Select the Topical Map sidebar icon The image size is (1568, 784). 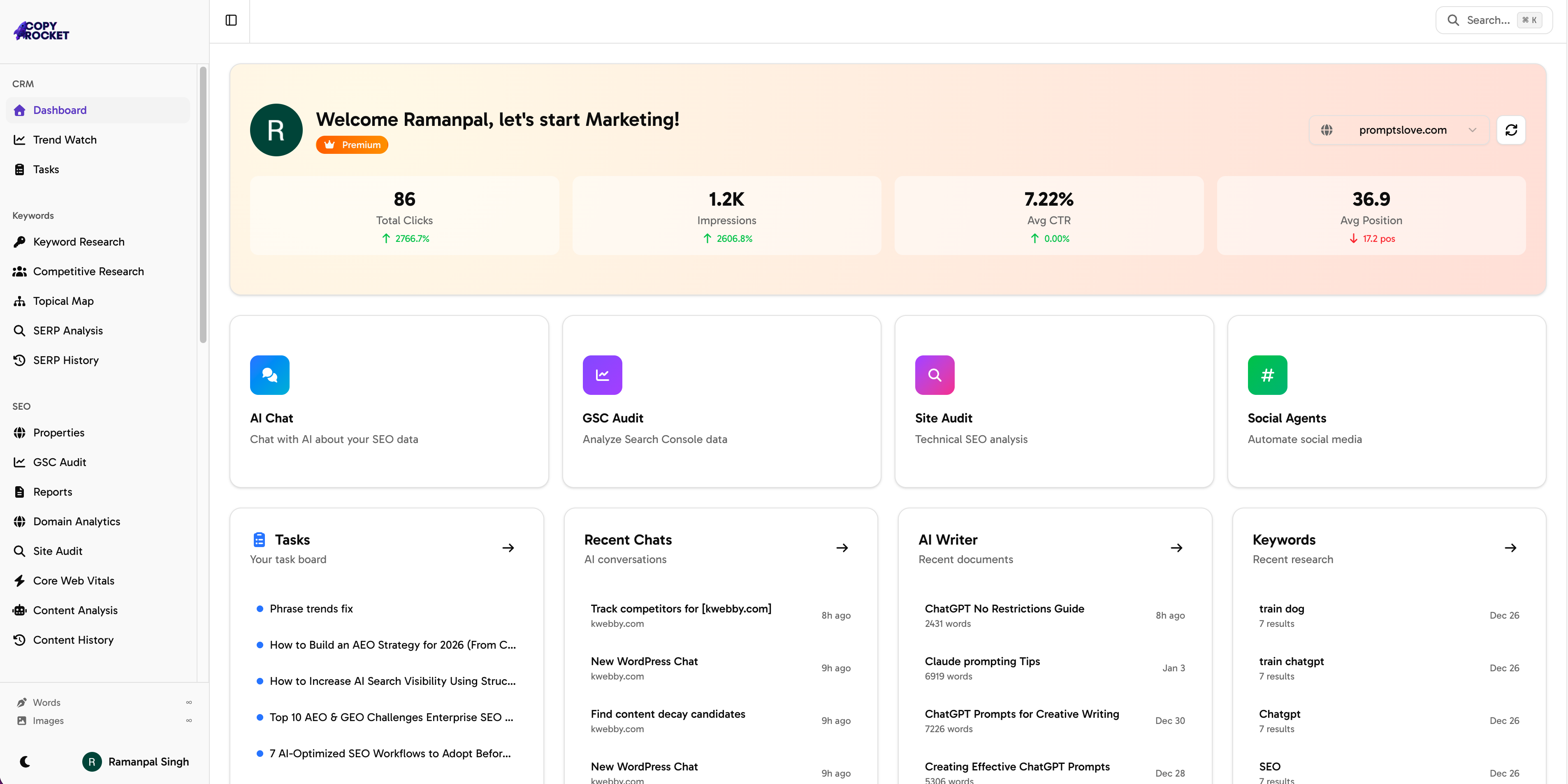[19, 301]
